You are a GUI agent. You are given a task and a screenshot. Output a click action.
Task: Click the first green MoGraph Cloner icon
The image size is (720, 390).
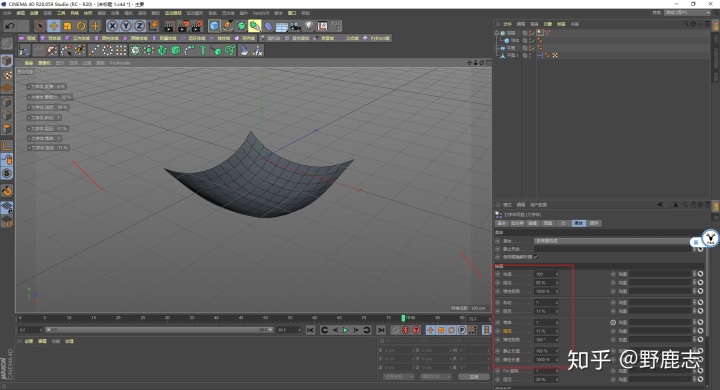tap(135, 51)
